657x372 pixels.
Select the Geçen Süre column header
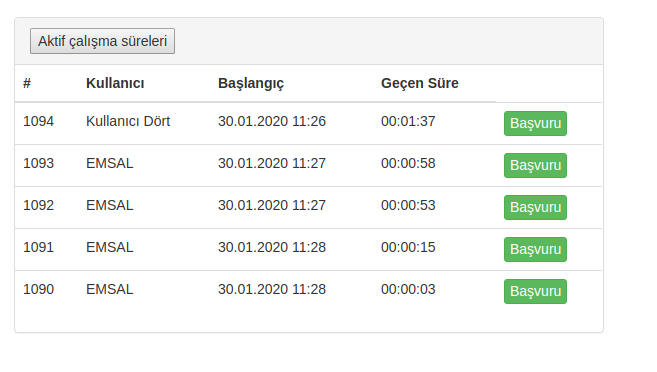[x=419, y=83]
